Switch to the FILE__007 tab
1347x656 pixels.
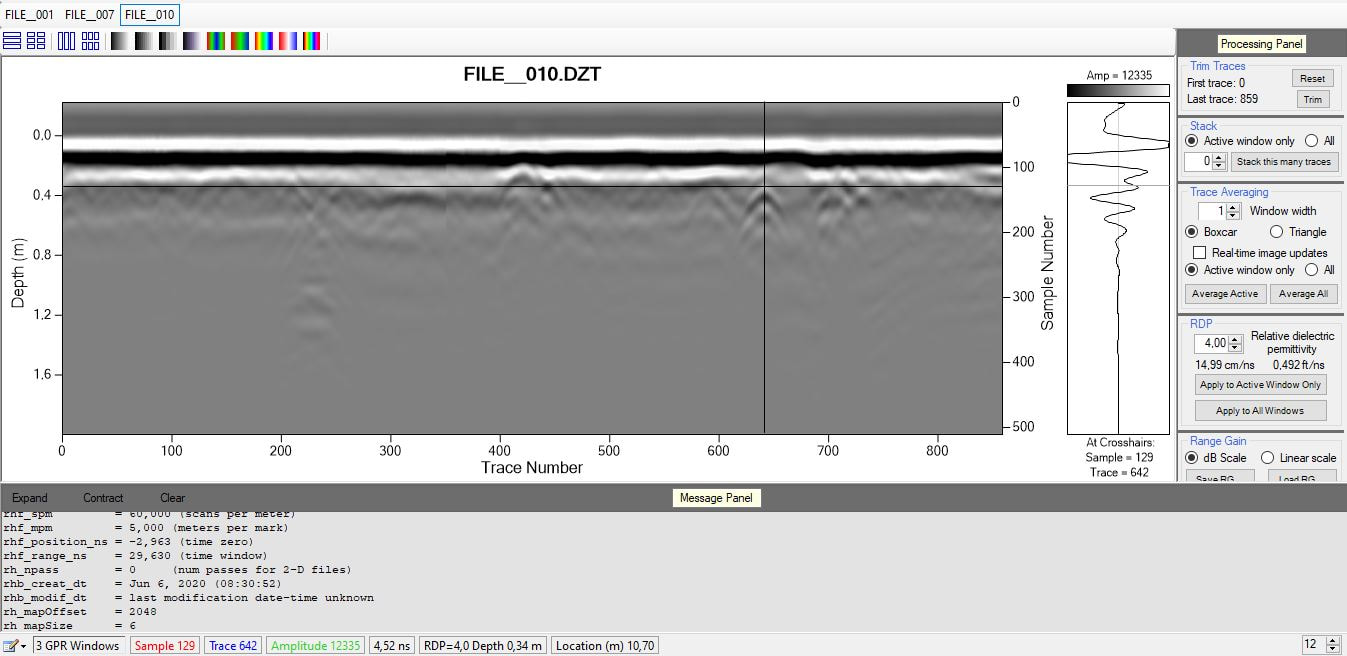pos(89,15)
